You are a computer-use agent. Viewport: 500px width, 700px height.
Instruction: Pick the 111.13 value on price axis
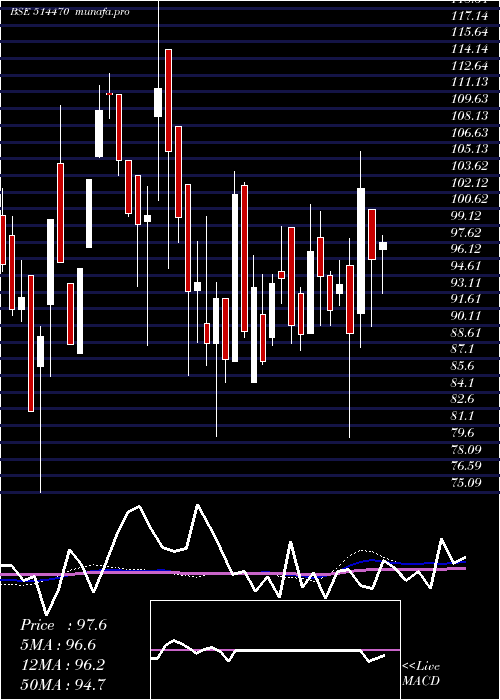pos(469,83)
